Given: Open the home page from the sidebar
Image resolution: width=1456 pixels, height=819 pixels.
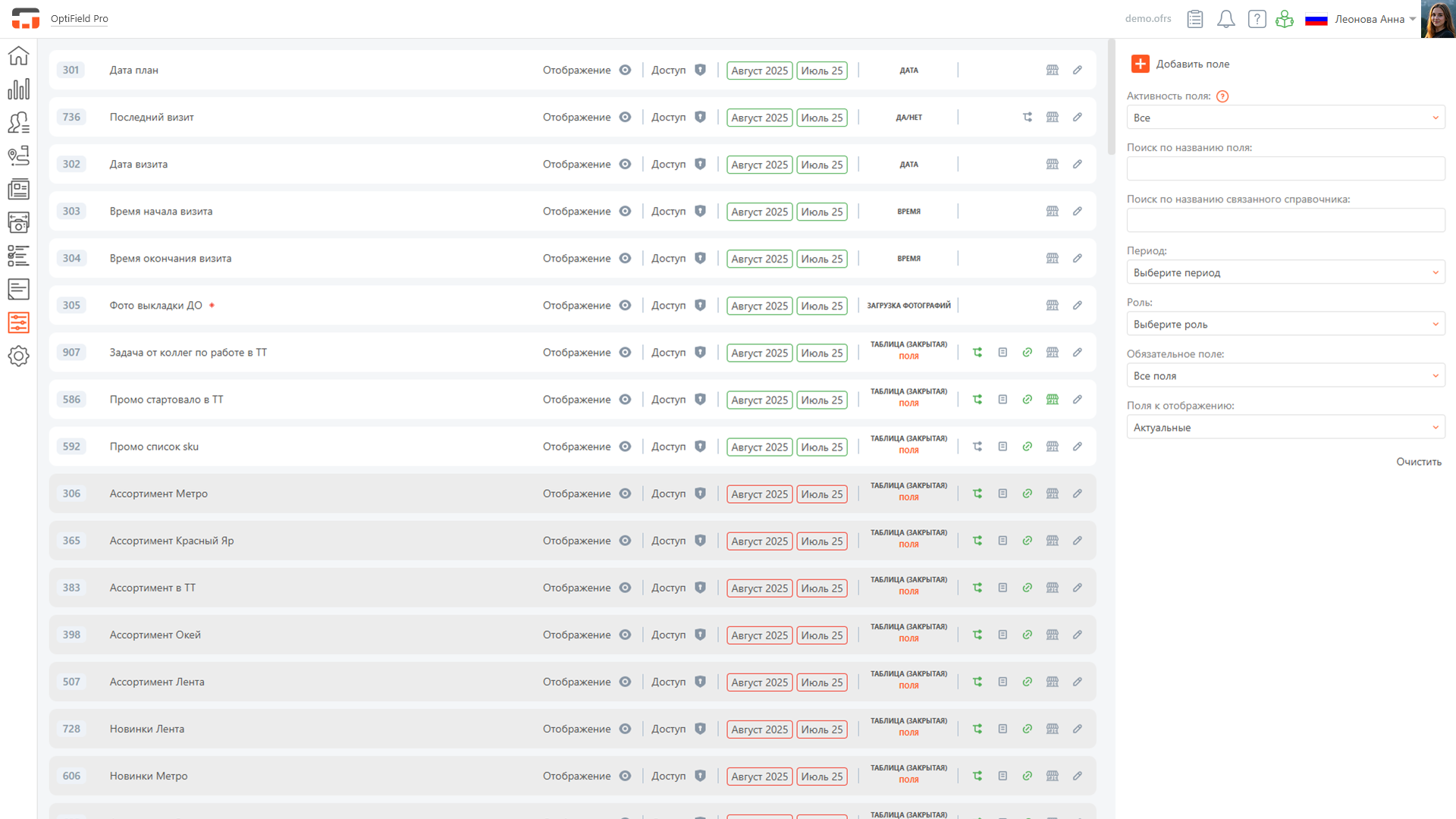Looking at the screenshot, I should click(18, 56).
